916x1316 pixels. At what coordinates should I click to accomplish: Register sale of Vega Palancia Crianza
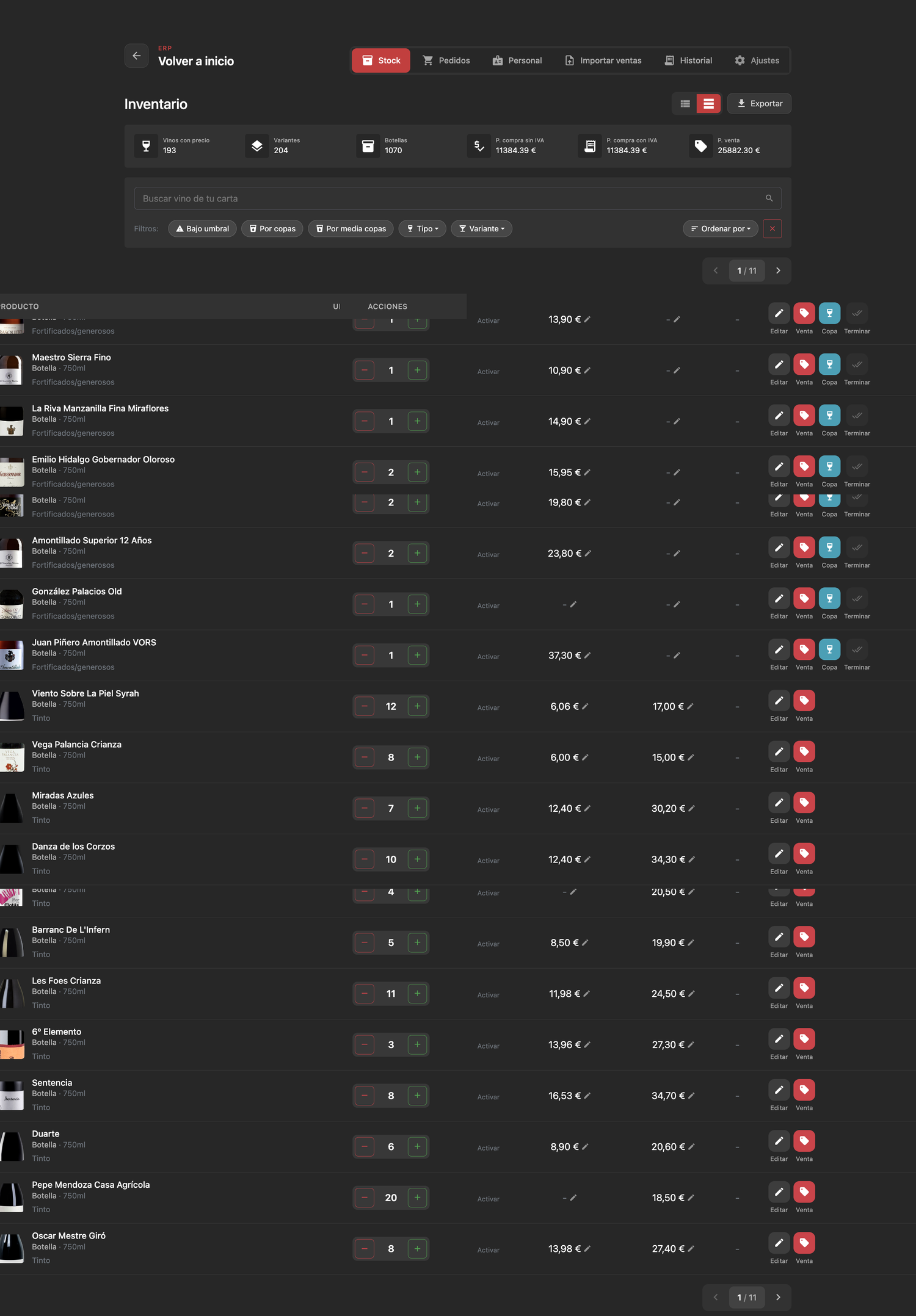[804, 751]
